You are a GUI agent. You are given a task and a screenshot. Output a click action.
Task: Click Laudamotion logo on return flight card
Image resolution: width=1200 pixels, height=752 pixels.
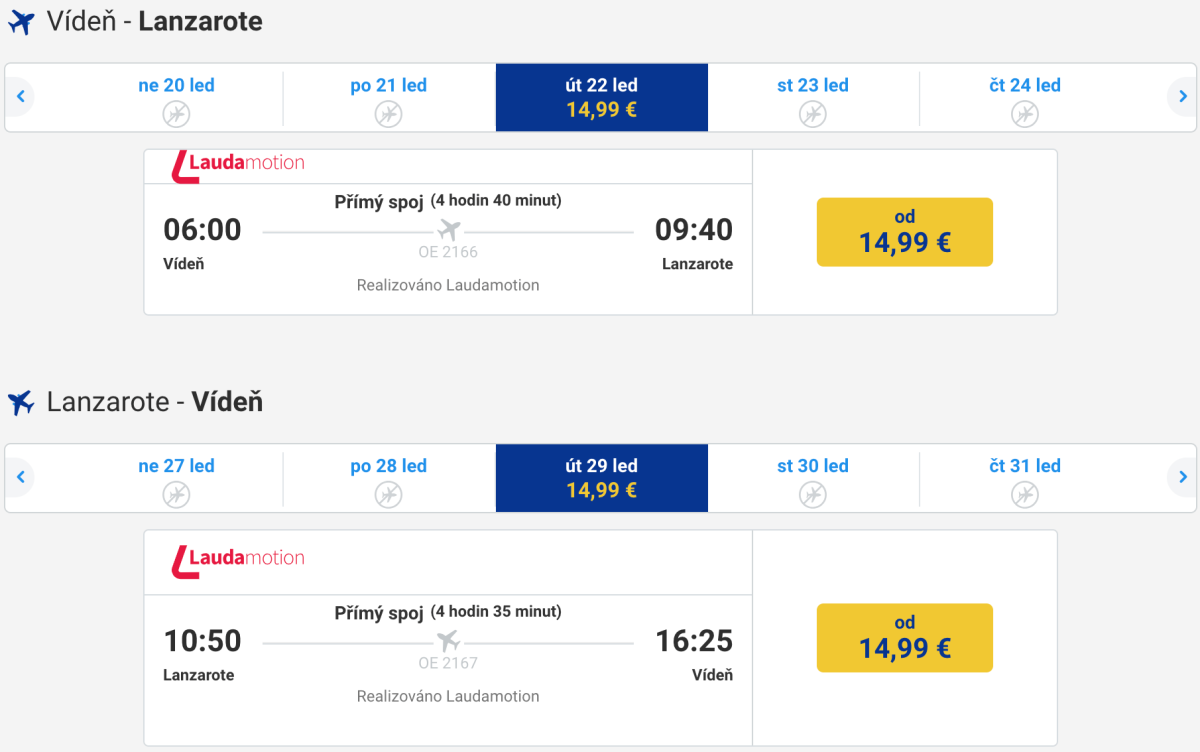click(238, 560)
